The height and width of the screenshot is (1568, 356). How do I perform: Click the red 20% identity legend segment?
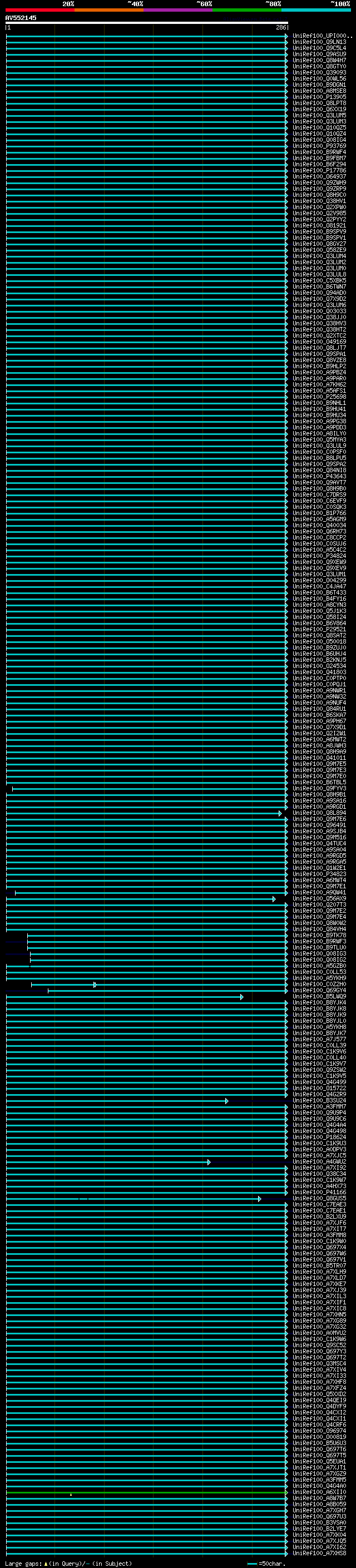click(x=40, y=10)
